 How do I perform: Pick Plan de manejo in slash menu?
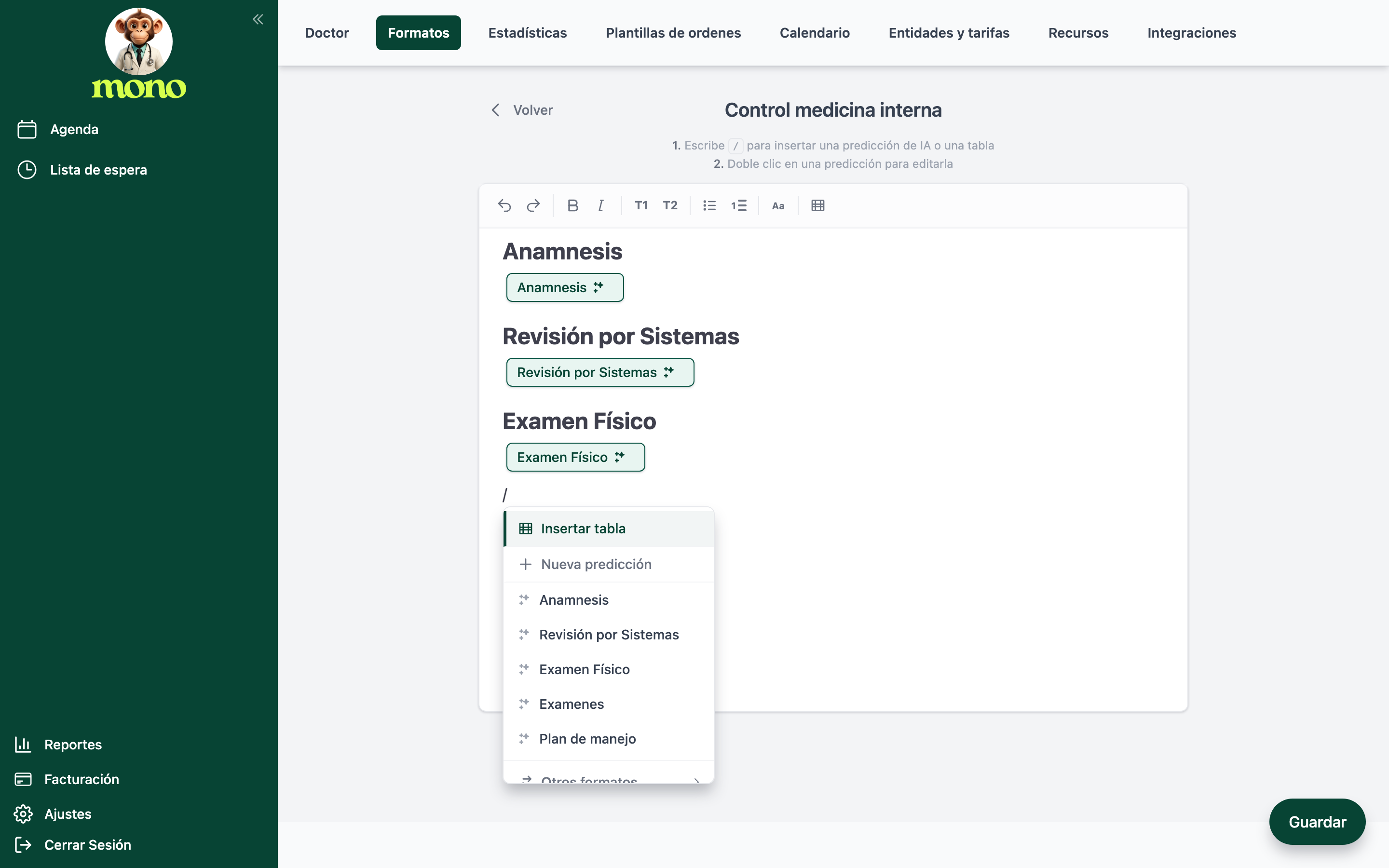click(608, 739)
